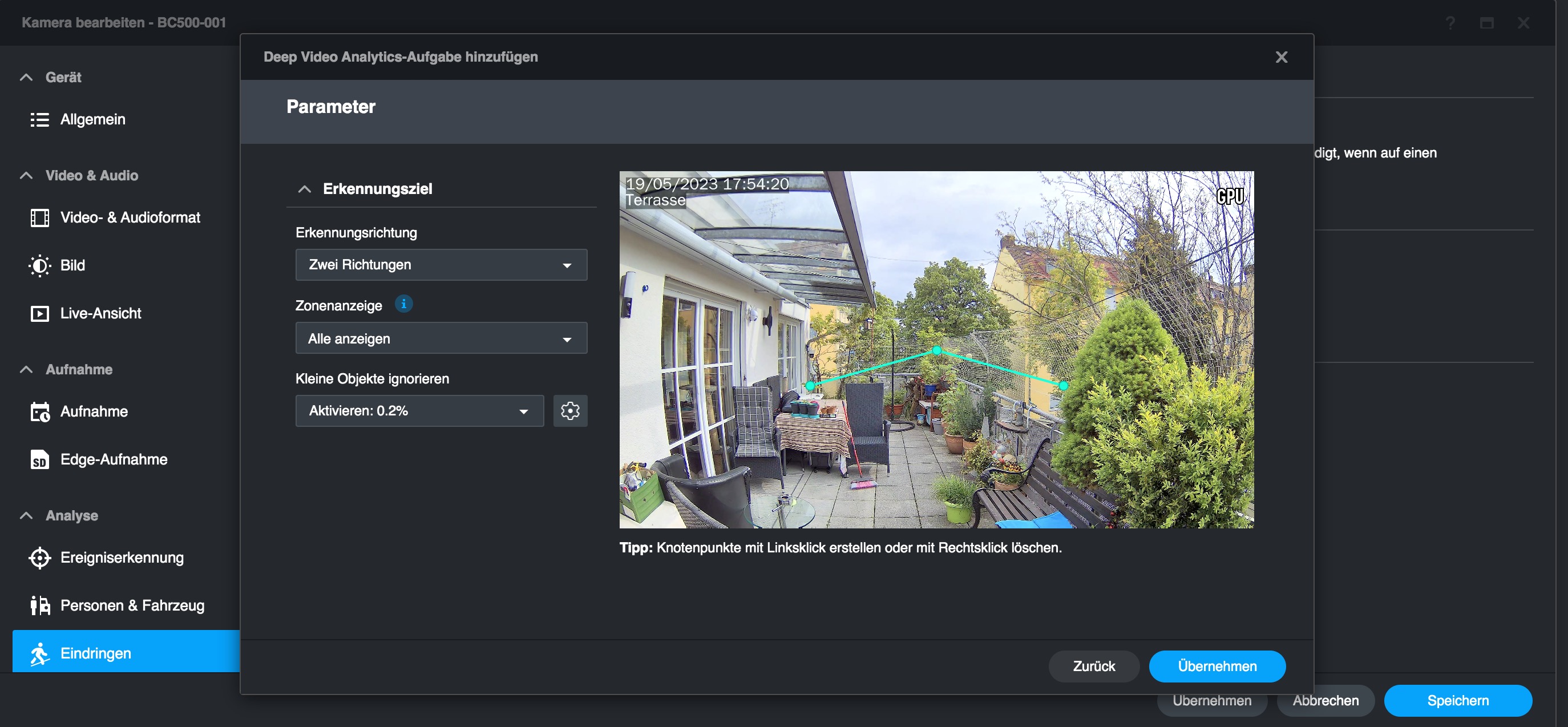Close the Deep Video Analytics dialog

[1280, 57]
